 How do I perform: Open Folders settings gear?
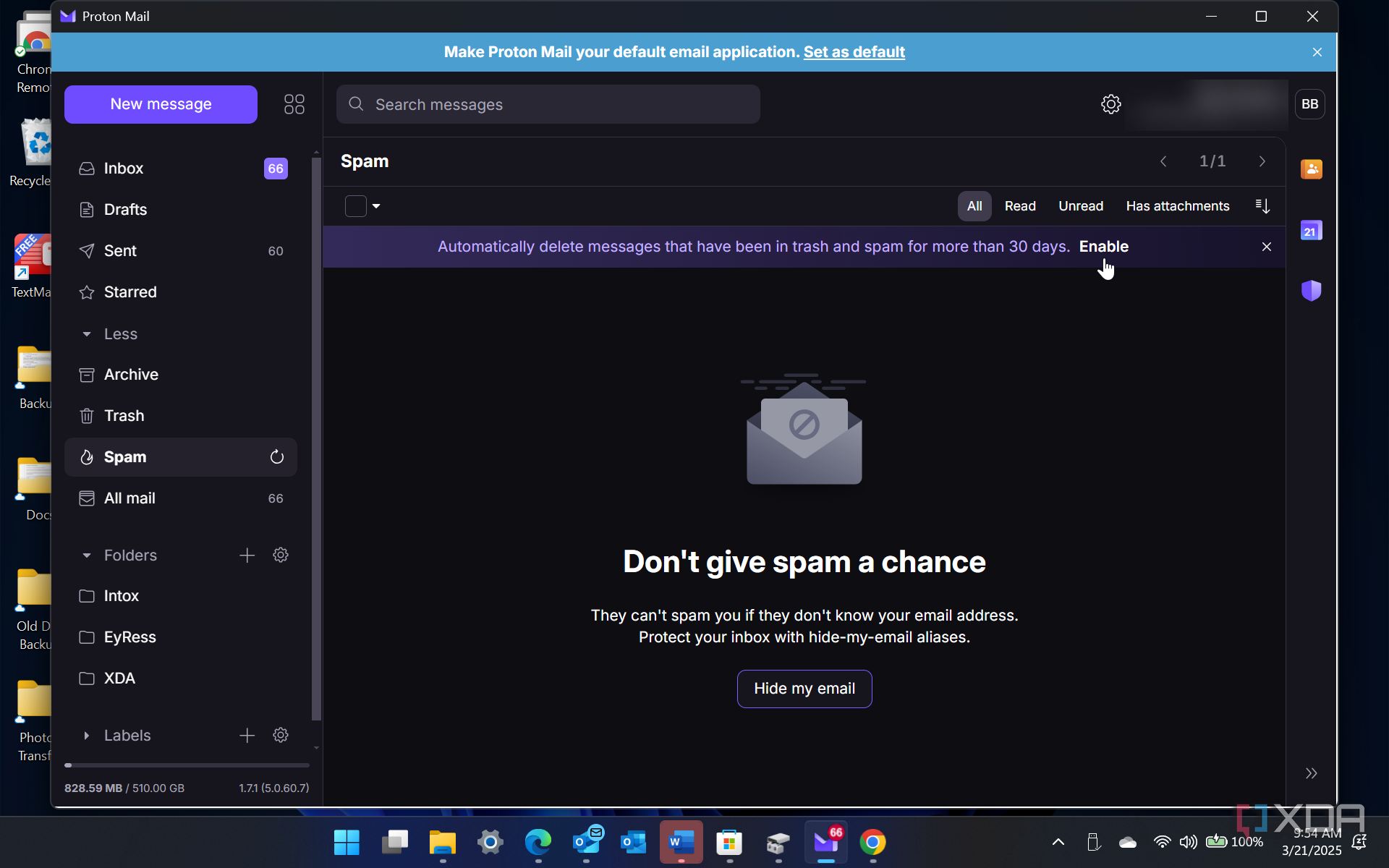(281, 555)
